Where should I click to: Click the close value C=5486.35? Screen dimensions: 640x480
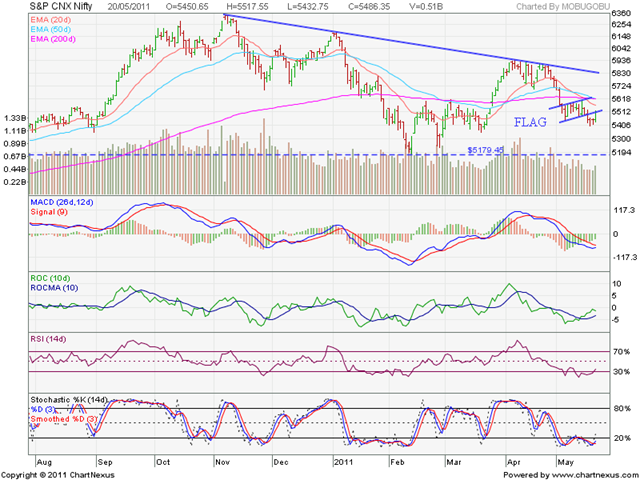[368, 7]
